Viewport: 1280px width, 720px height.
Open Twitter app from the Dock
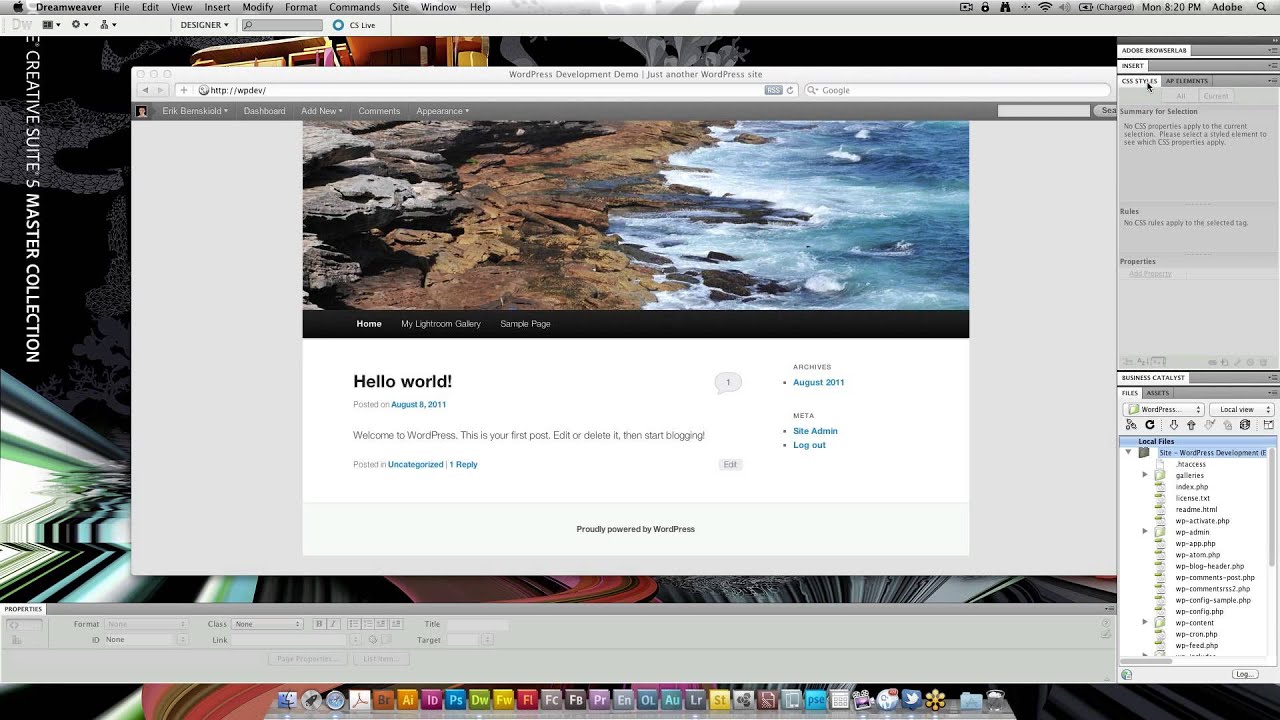coord(911,701)
